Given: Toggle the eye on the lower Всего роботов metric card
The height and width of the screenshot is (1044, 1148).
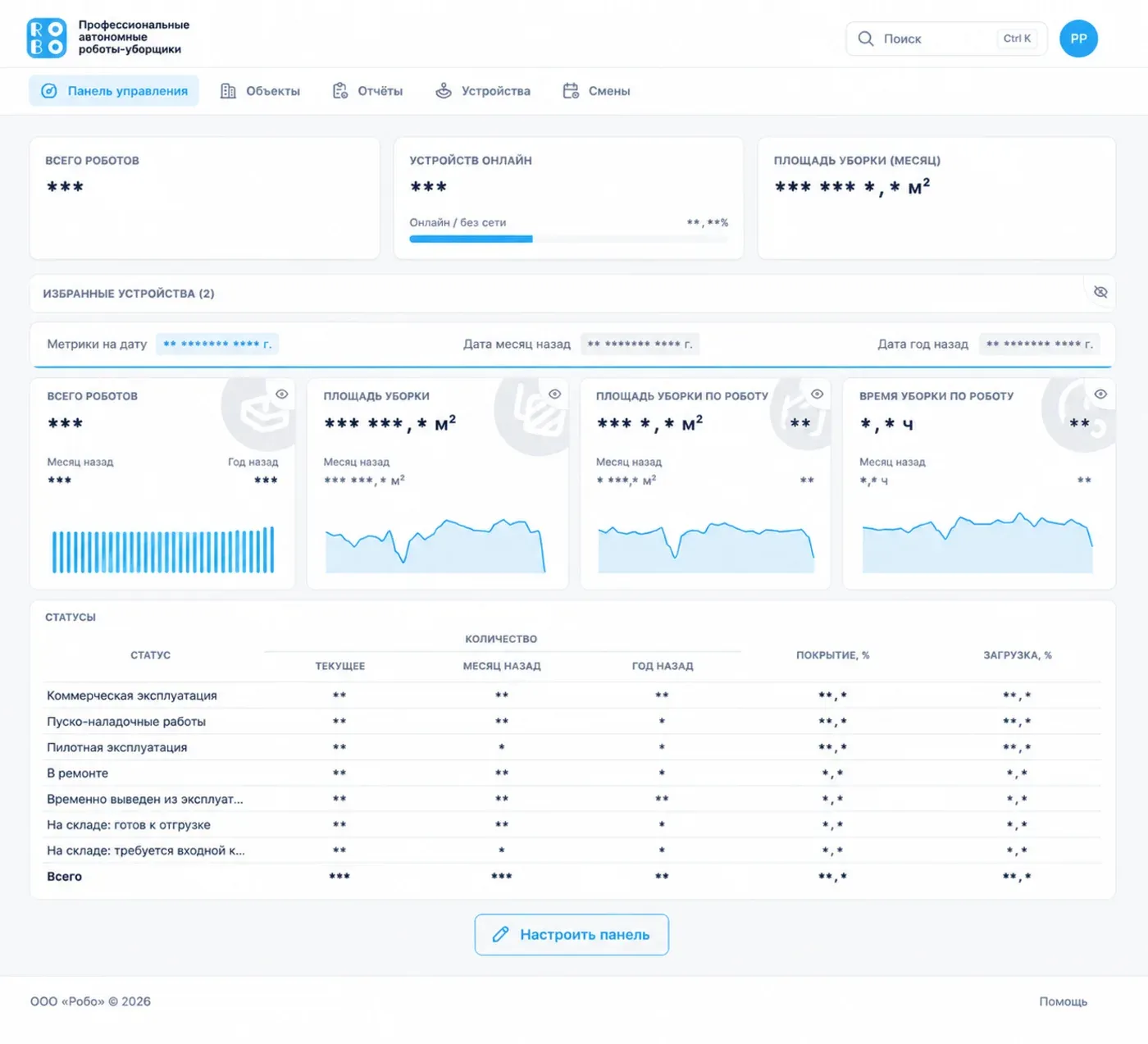Looking at the screenshot, I should (x=281, y=394).
